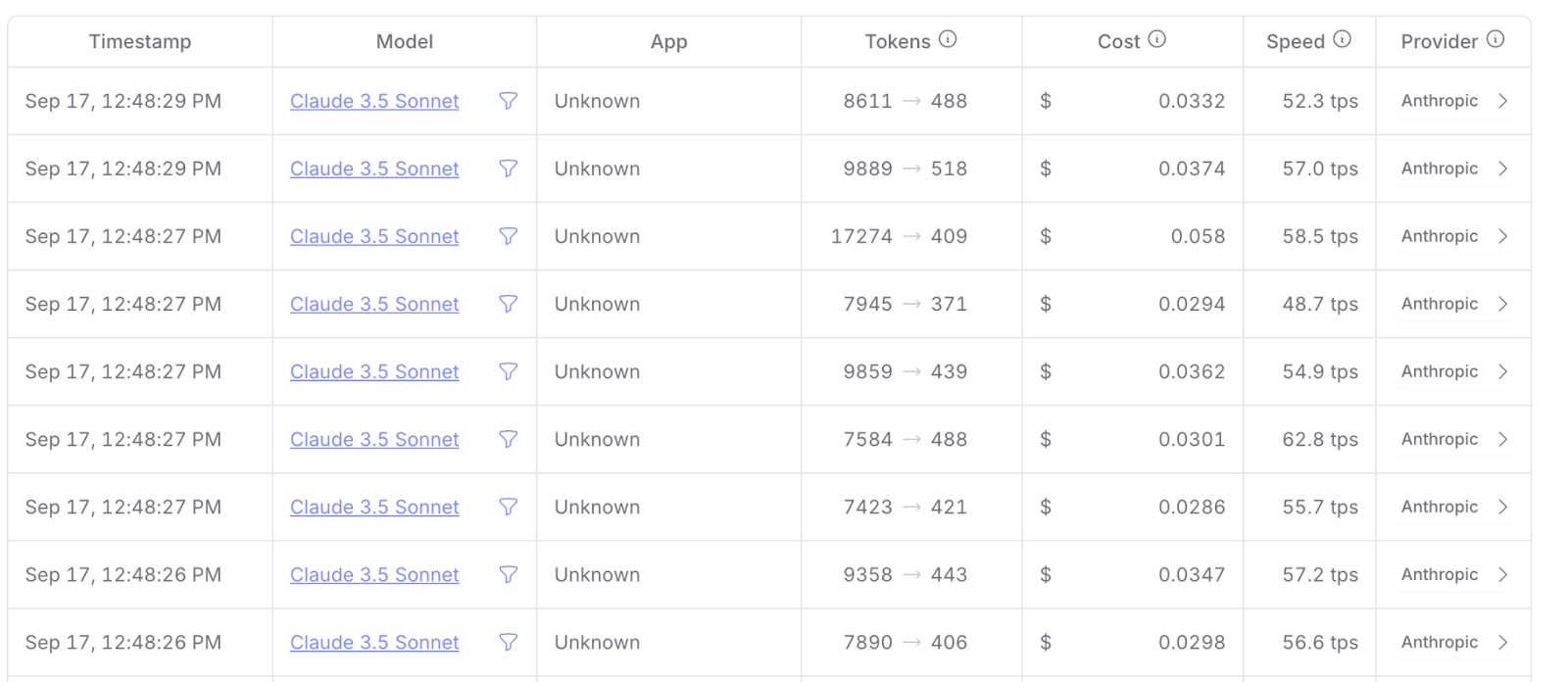Viewport: 1568px width, 682px height.
Task: Show the Cost column info tooltip icon
Action: tap(1157, 39)
